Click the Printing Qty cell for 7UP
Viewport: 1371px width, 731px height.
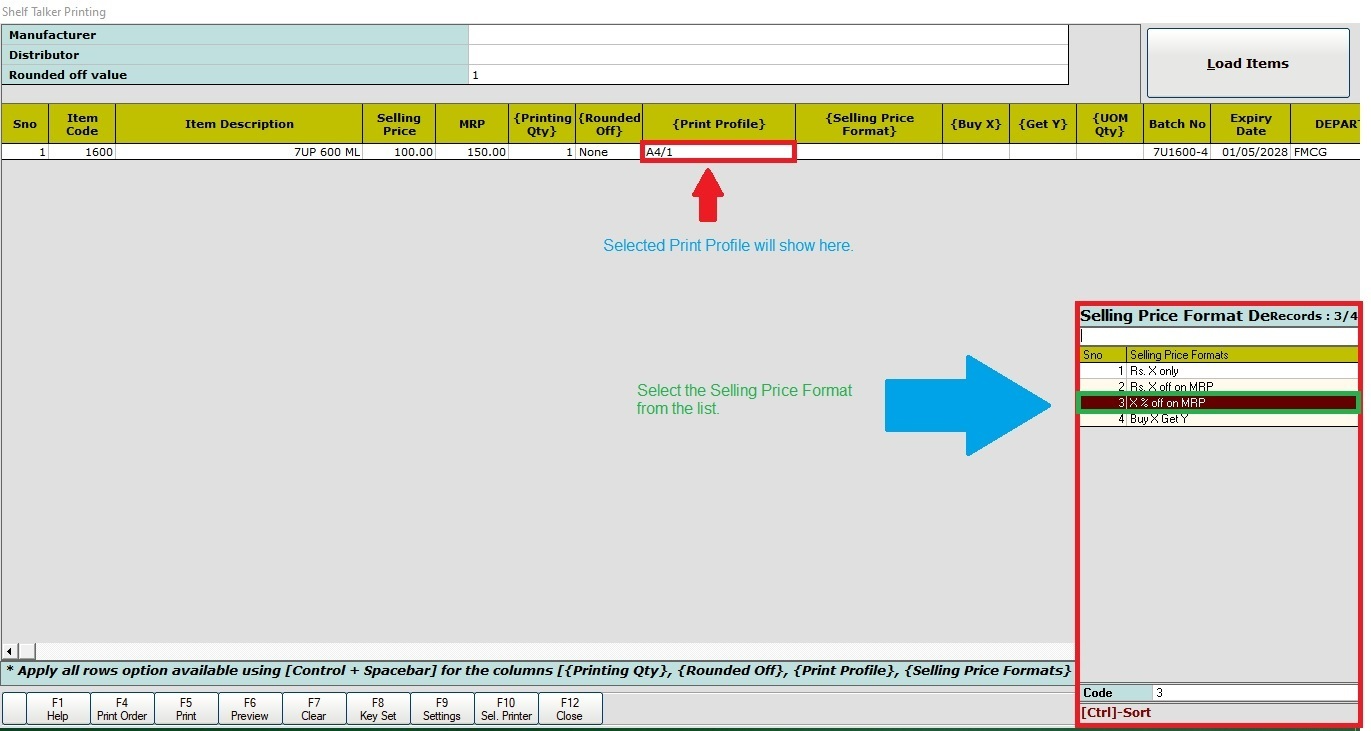[542, 152]
